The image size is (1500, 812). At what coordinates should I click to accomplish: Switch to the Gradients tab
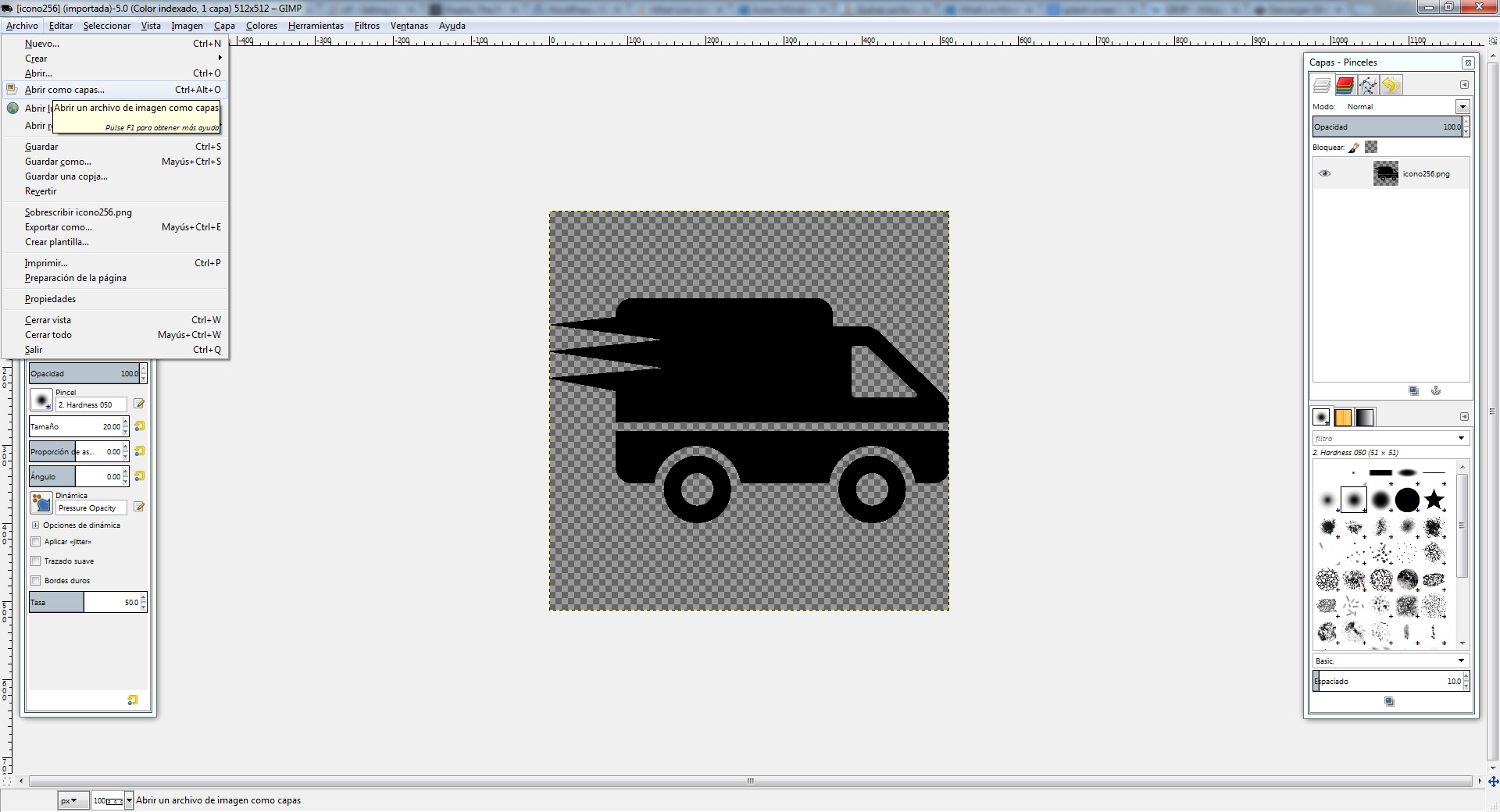pos(1365,417)
